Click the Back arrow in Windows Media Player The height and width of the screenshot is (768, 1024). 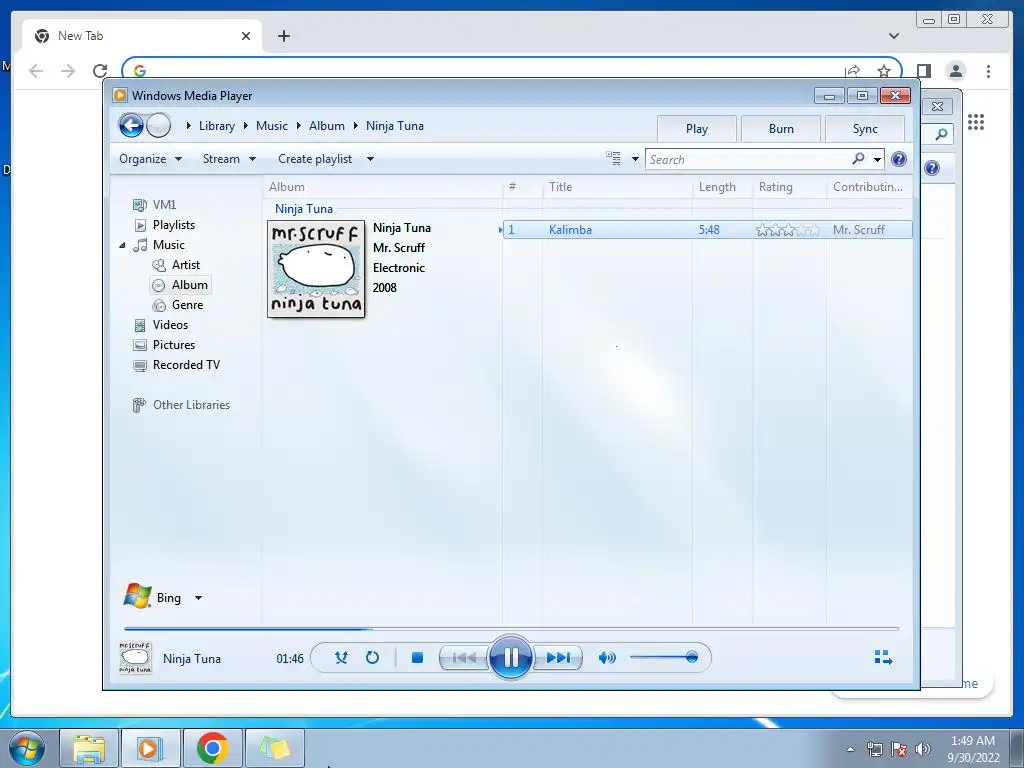click(x=131, y=125)
